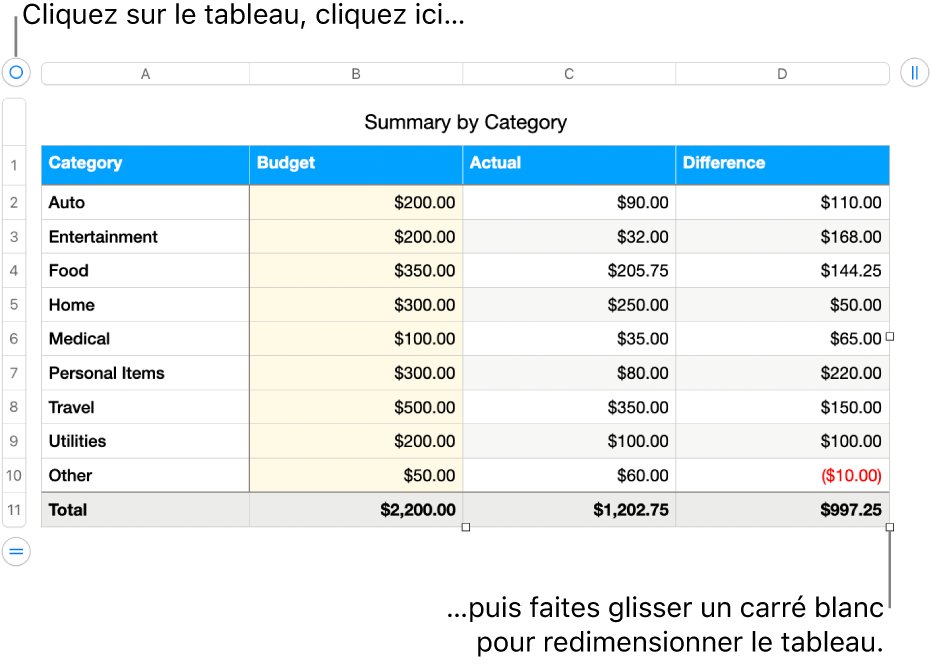Select the circular table handle above column A
Screen dimensions: 931x670
point(15,72)
